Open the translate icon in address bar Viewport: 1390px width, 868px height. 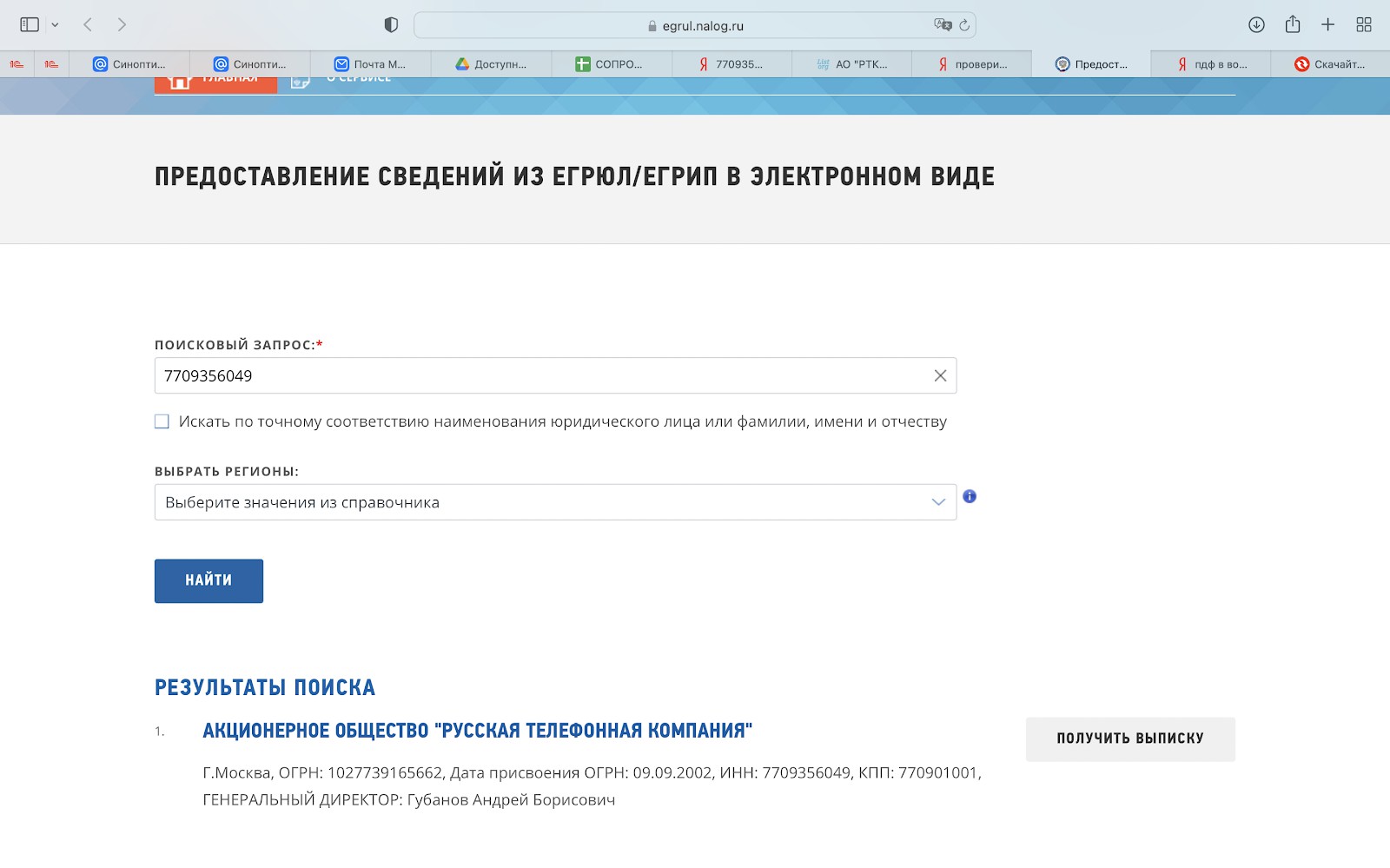coord(939,25)
